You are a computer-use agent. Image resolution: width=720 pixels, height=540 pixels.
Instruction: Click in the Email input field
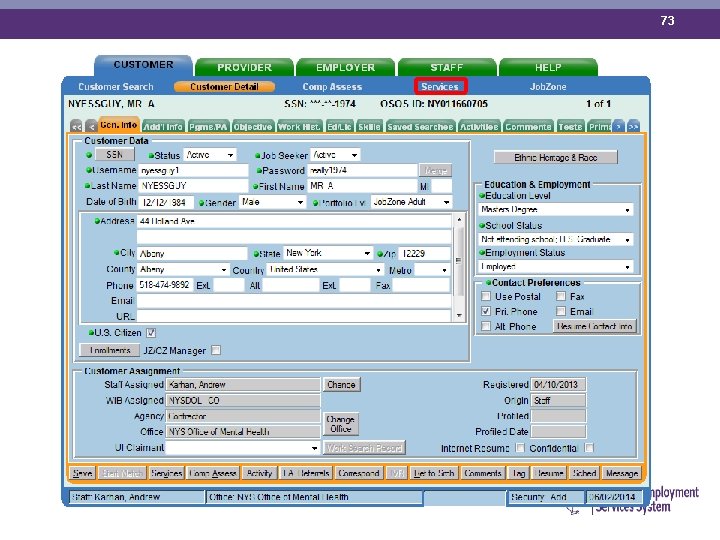[x=294, y=301]
